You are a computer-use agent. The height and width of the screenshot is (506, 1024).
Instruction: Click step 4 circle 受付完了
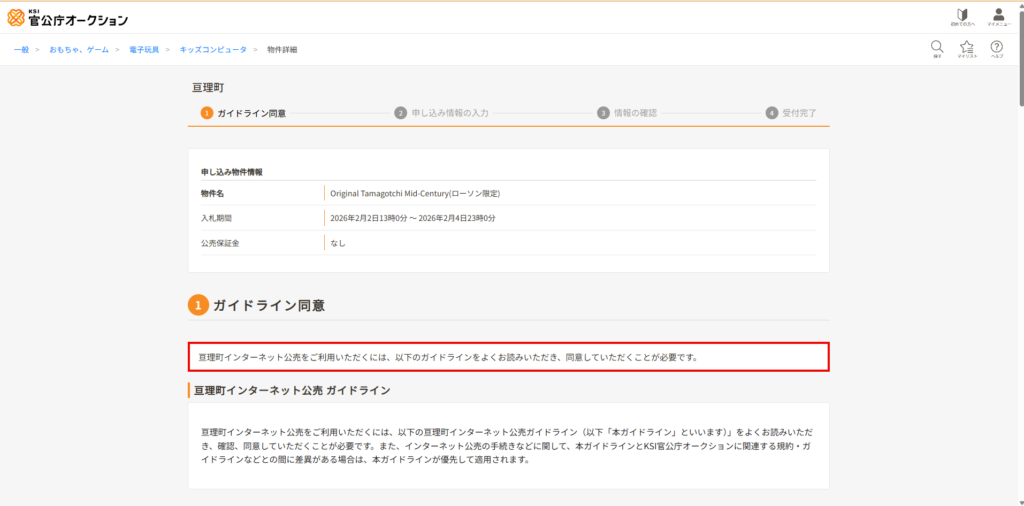(771, 113)
